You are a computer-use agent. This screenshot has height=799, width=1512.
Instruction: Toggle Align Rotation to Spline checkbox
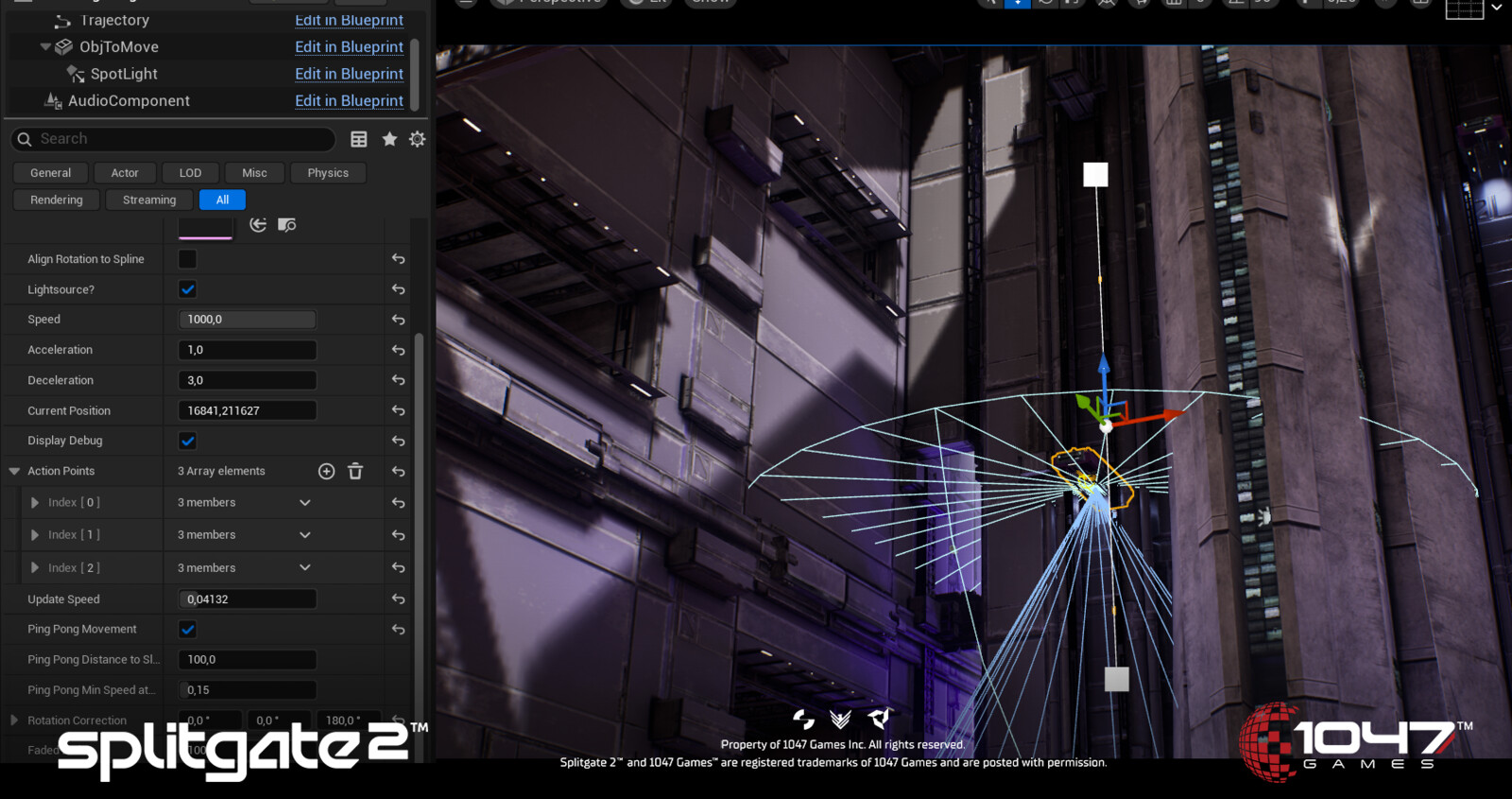(x=187, y=259)
